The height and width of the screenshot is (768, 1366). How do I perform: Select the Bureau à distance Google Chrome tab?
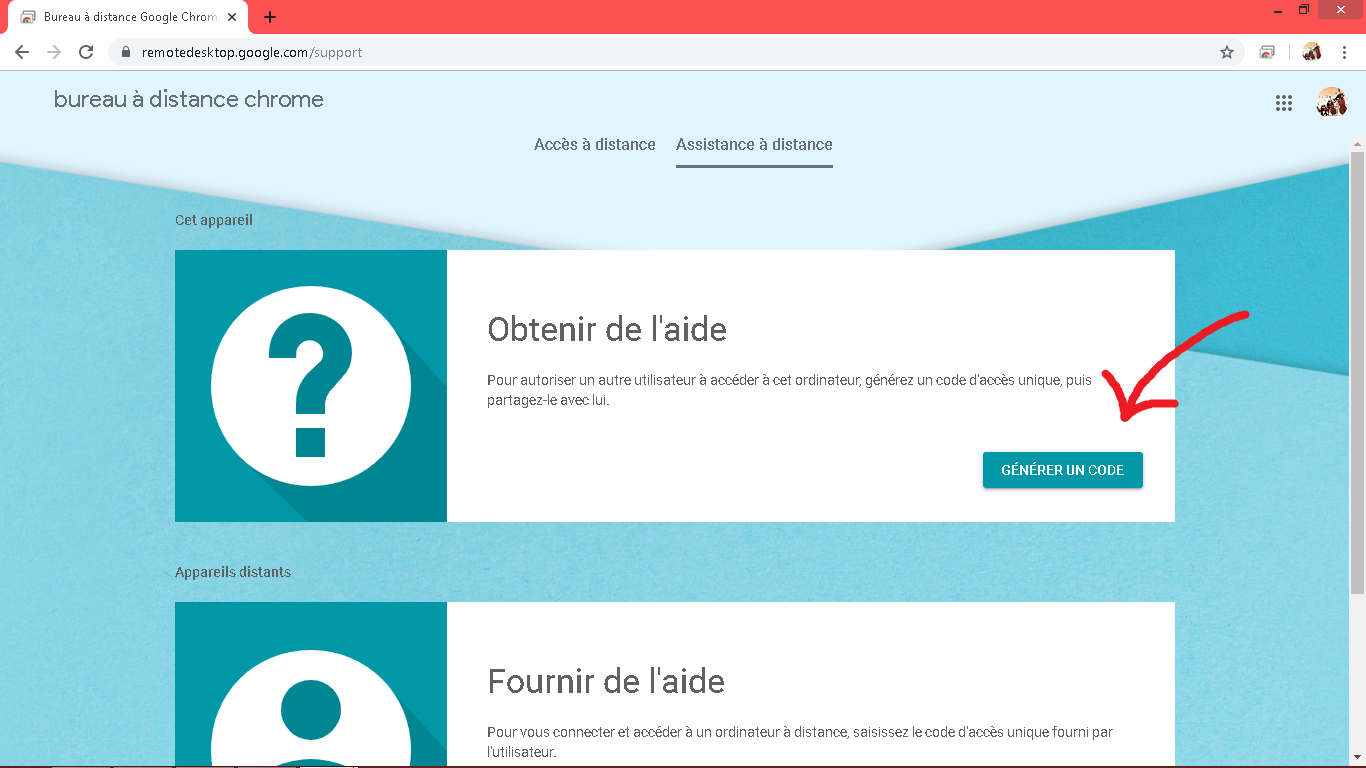point(127,18)
